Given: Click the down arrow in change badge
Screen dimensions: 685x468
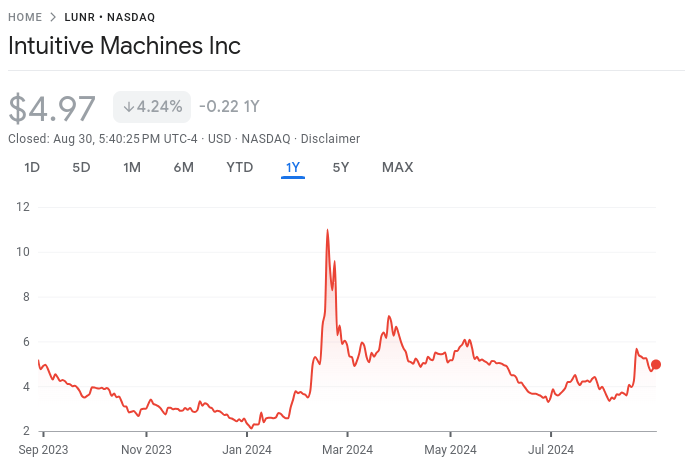Looking at the screenshot, I should click(x=129, y=107).
